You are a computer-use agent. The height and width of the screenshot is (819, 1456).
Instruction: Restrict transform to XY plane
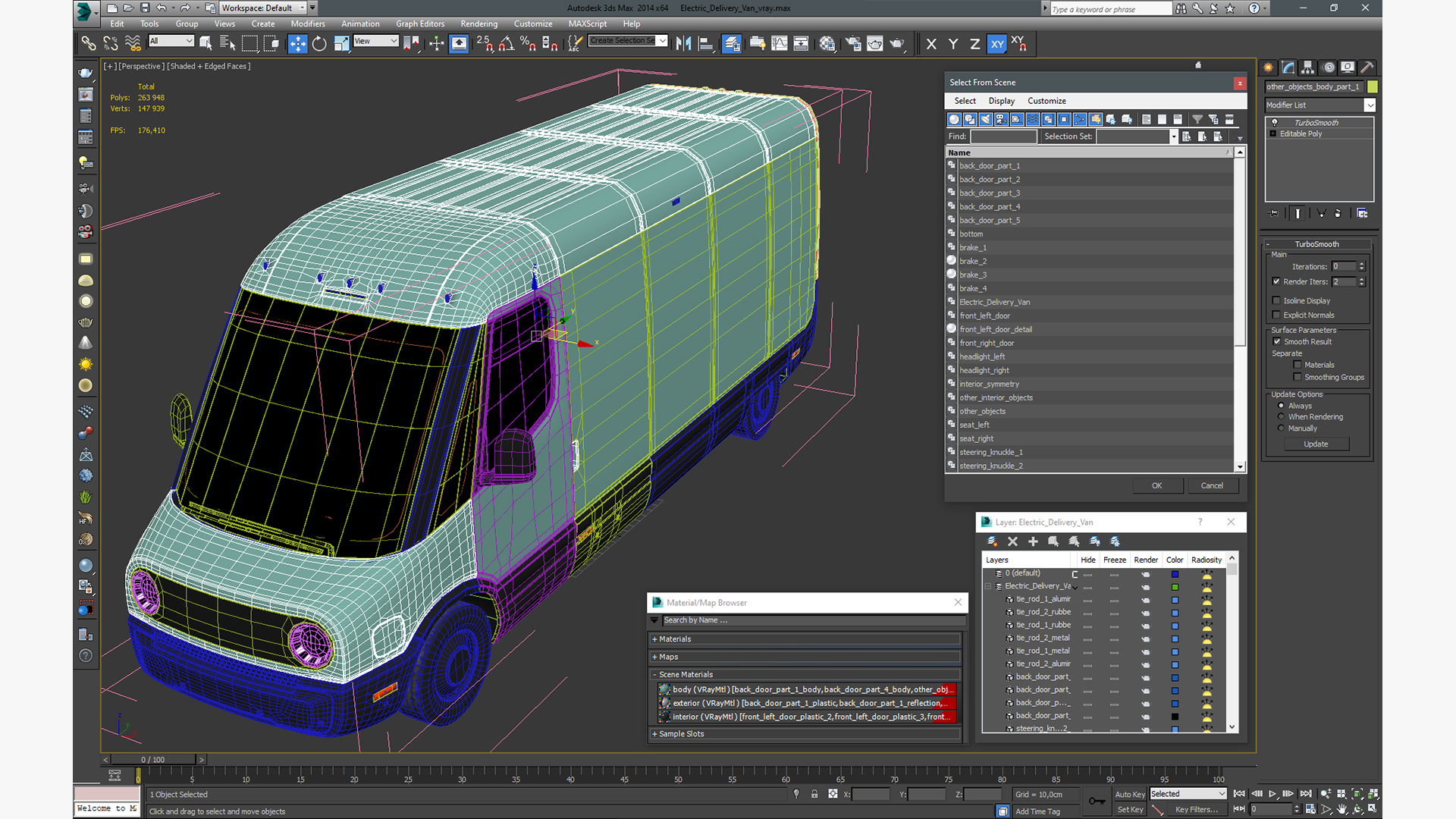[996, 44]
